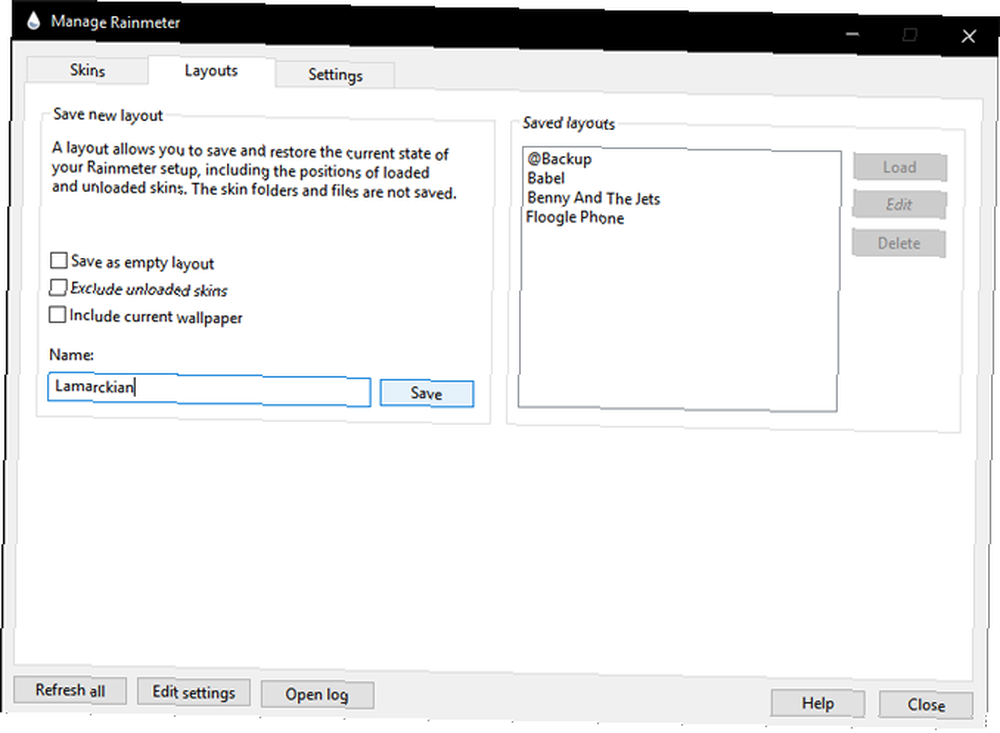Switch to the Skins tab
The width and height of the screenshot is (1000, 733).
pyautogui.click(x=87, y=70)
